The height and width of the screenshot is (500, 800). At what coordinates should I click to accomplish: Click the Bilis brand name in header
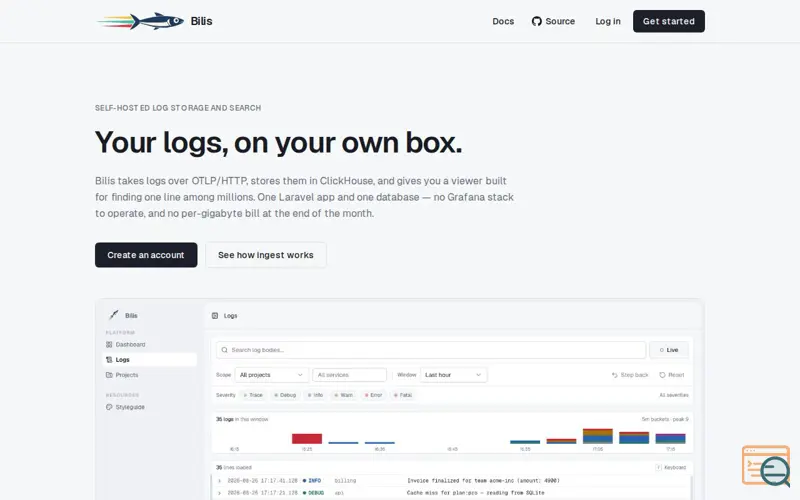pyautogui.click(x=202, y=21)
